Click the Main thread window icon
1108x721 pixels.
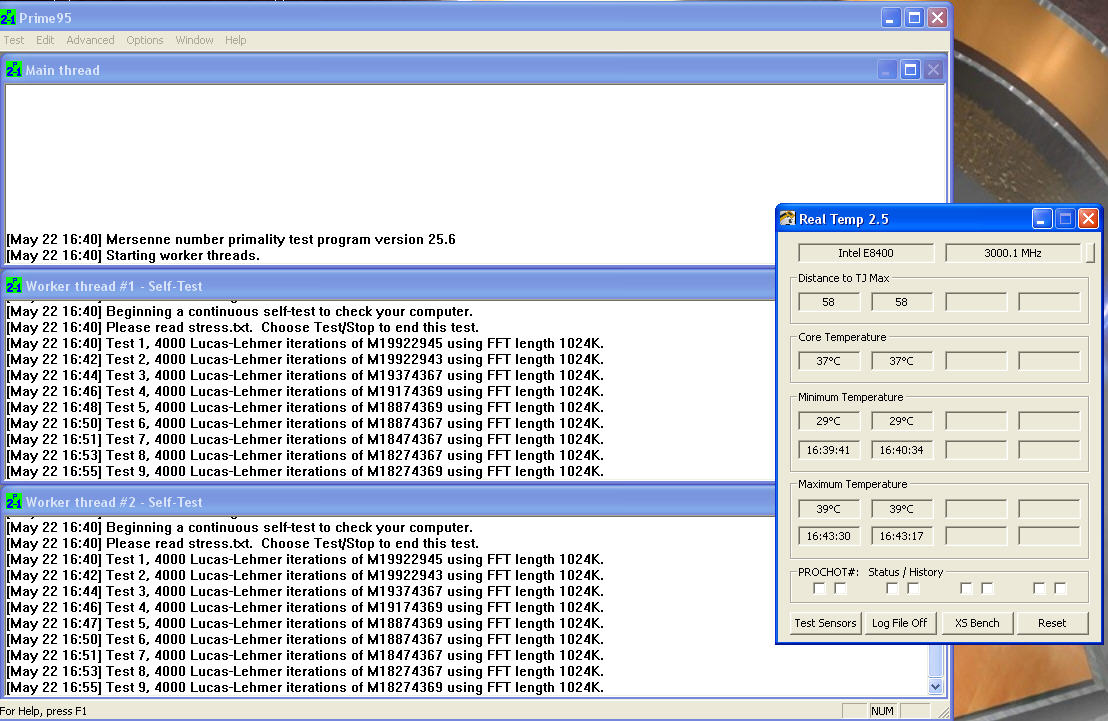point(13,69)
